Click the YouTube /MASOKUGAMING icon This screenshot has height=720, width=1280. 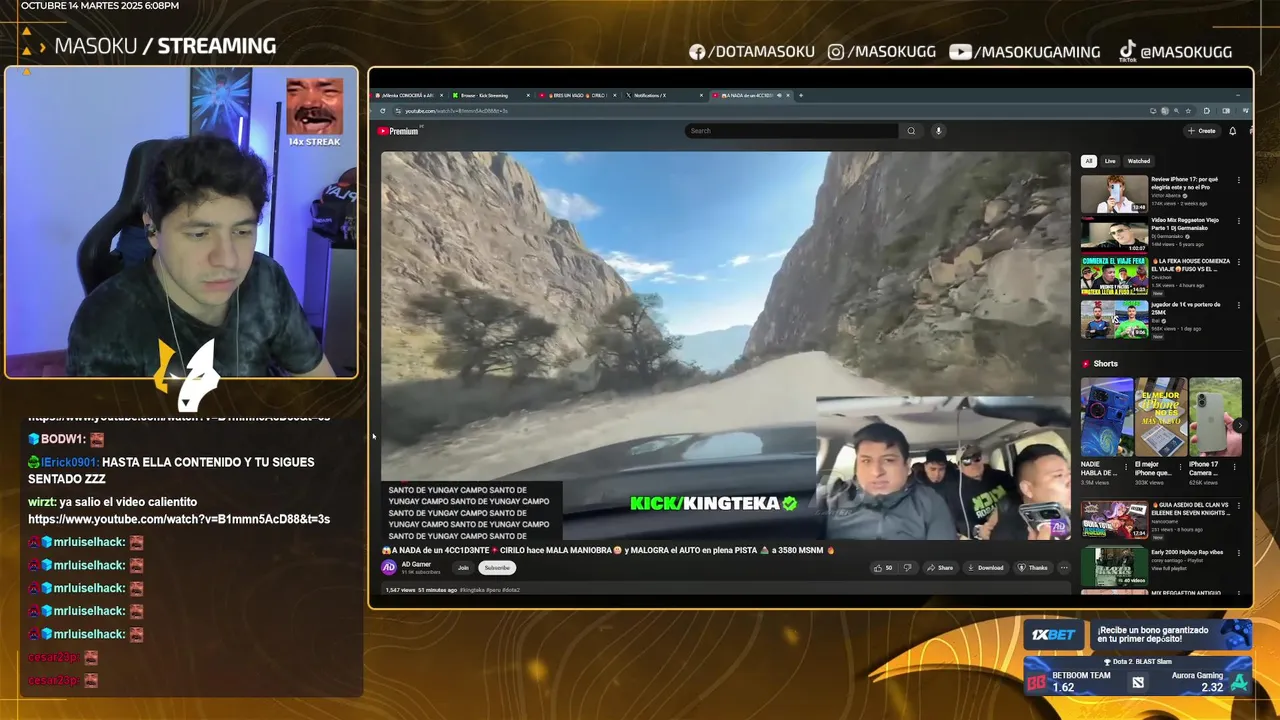[960, 52]
